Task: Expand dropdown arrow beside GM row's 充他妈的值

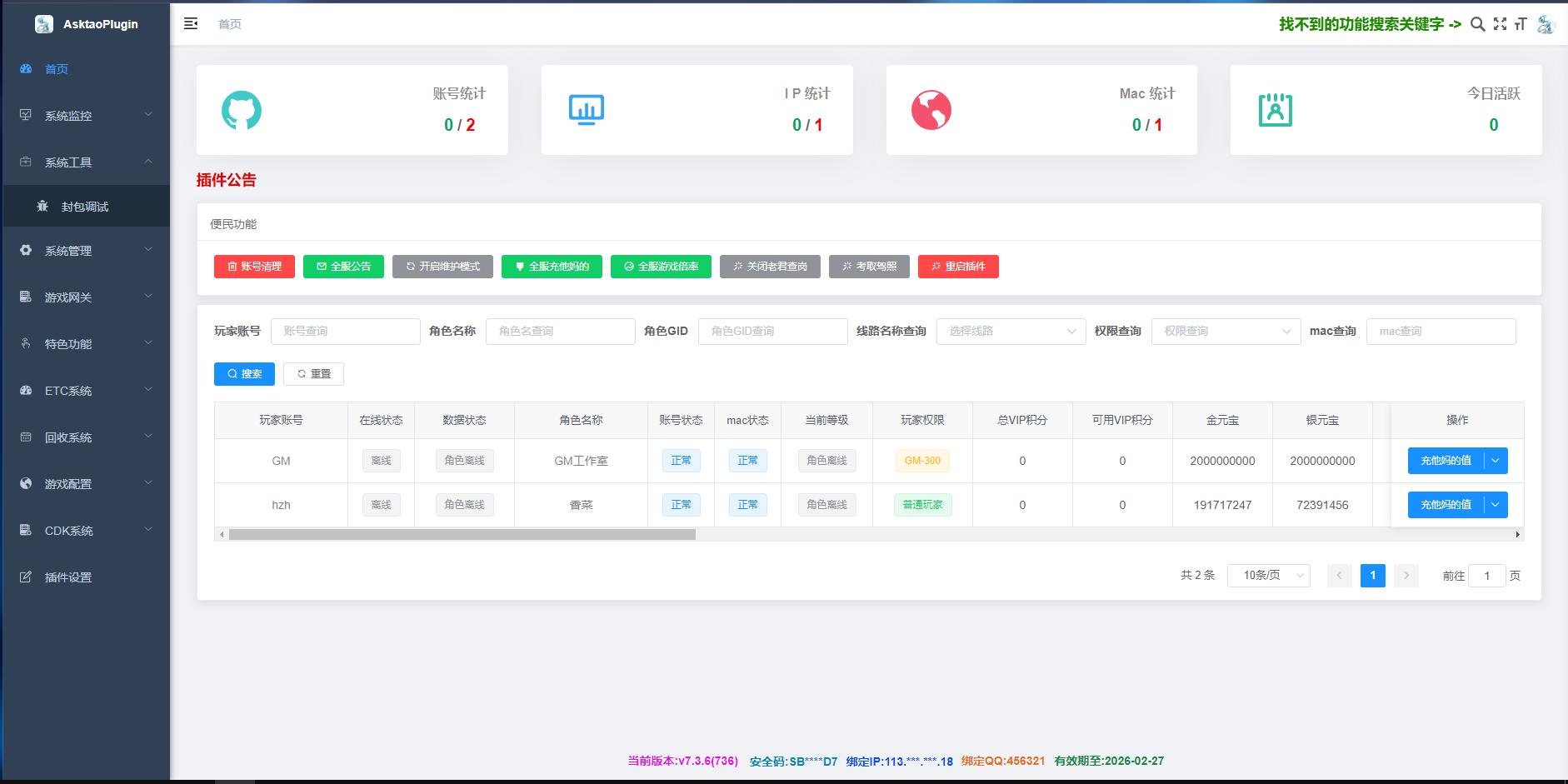Action: (1496, 461)
